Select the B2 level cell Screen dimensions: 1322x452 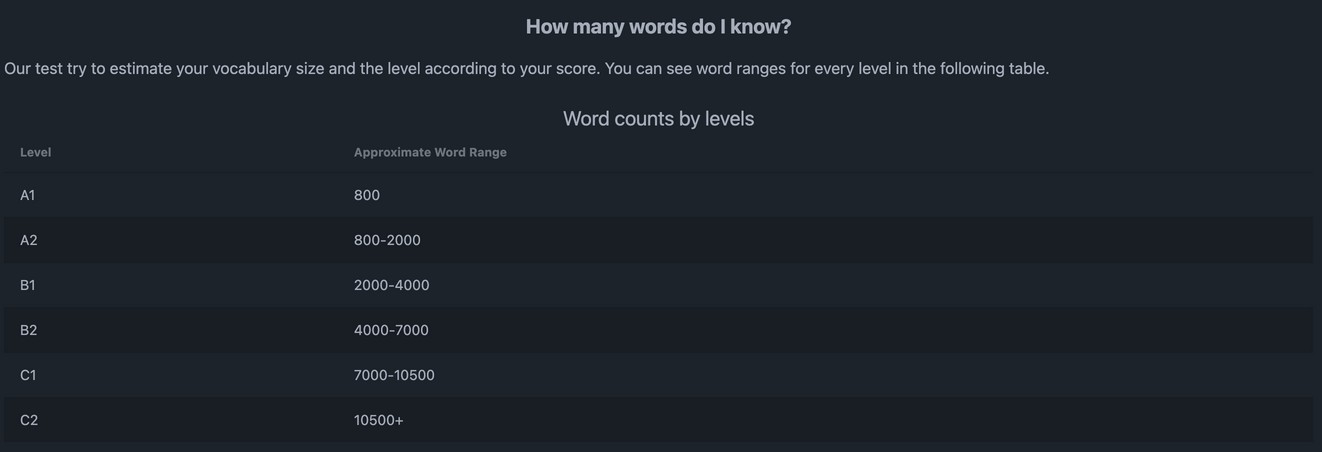tap(29, 330)
